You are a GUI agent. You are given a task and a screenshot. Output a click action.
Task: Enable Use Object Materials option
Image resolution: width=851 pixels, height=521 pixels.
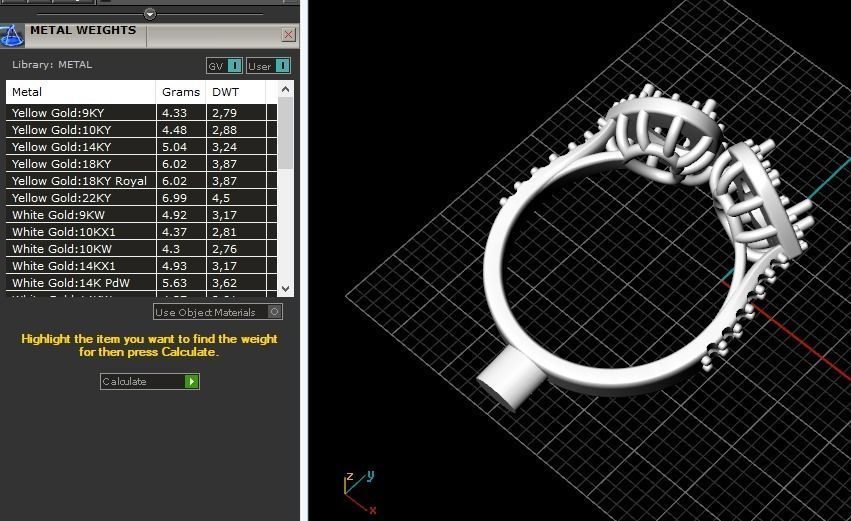(x=218, y=312)
